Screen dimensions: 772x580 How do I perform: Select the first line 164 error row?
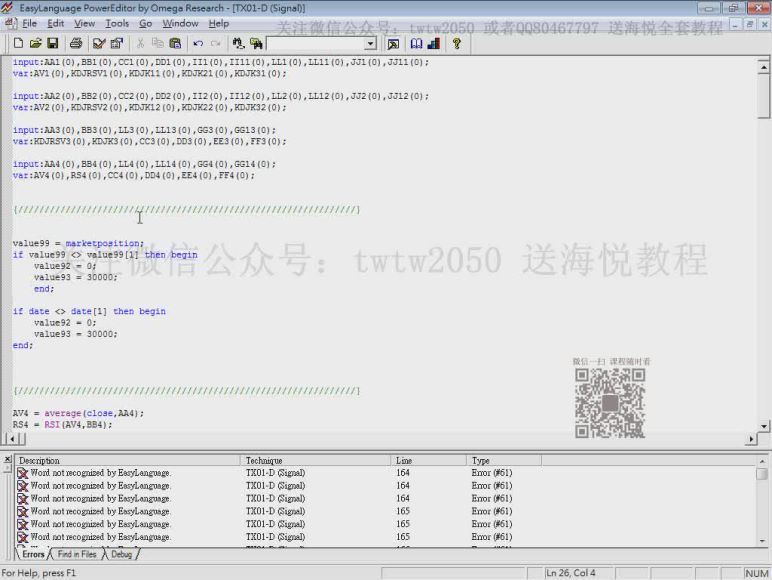coord(386,473)
